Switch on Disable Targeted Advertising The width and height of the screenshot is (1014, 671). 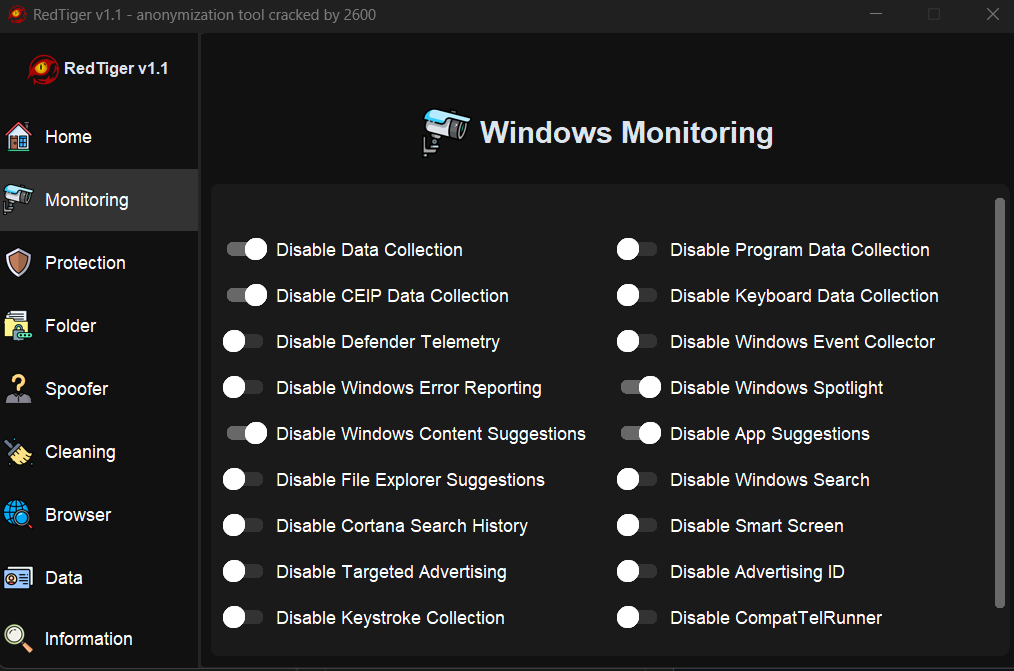point(243,571)
